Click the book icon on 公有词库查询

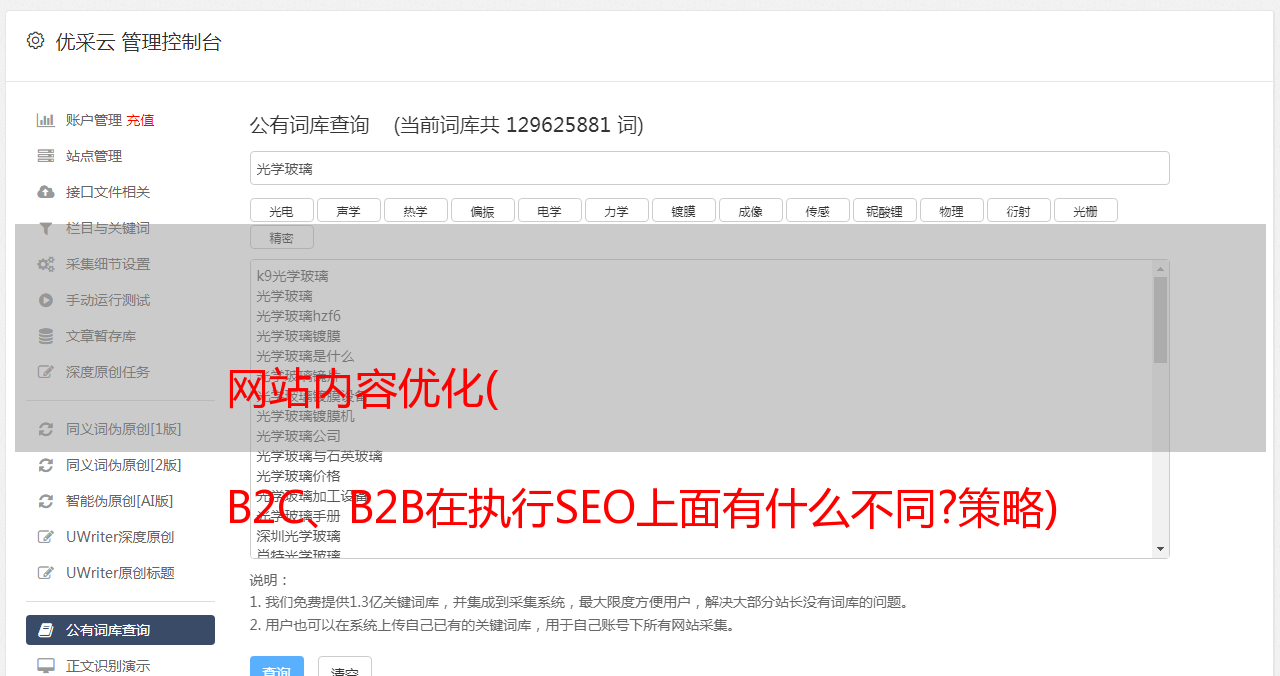pyautogui.click(x=45, y=630)
